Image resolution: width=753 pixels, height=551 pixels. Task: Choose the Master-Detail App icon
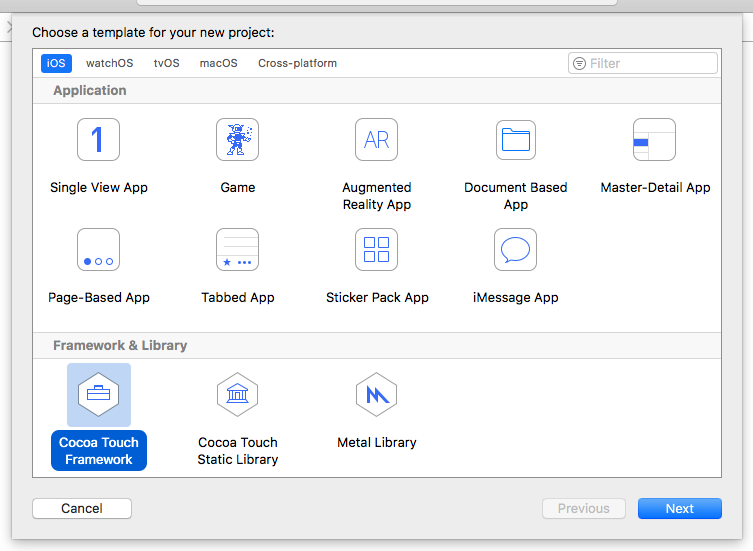tap(655, 140)
